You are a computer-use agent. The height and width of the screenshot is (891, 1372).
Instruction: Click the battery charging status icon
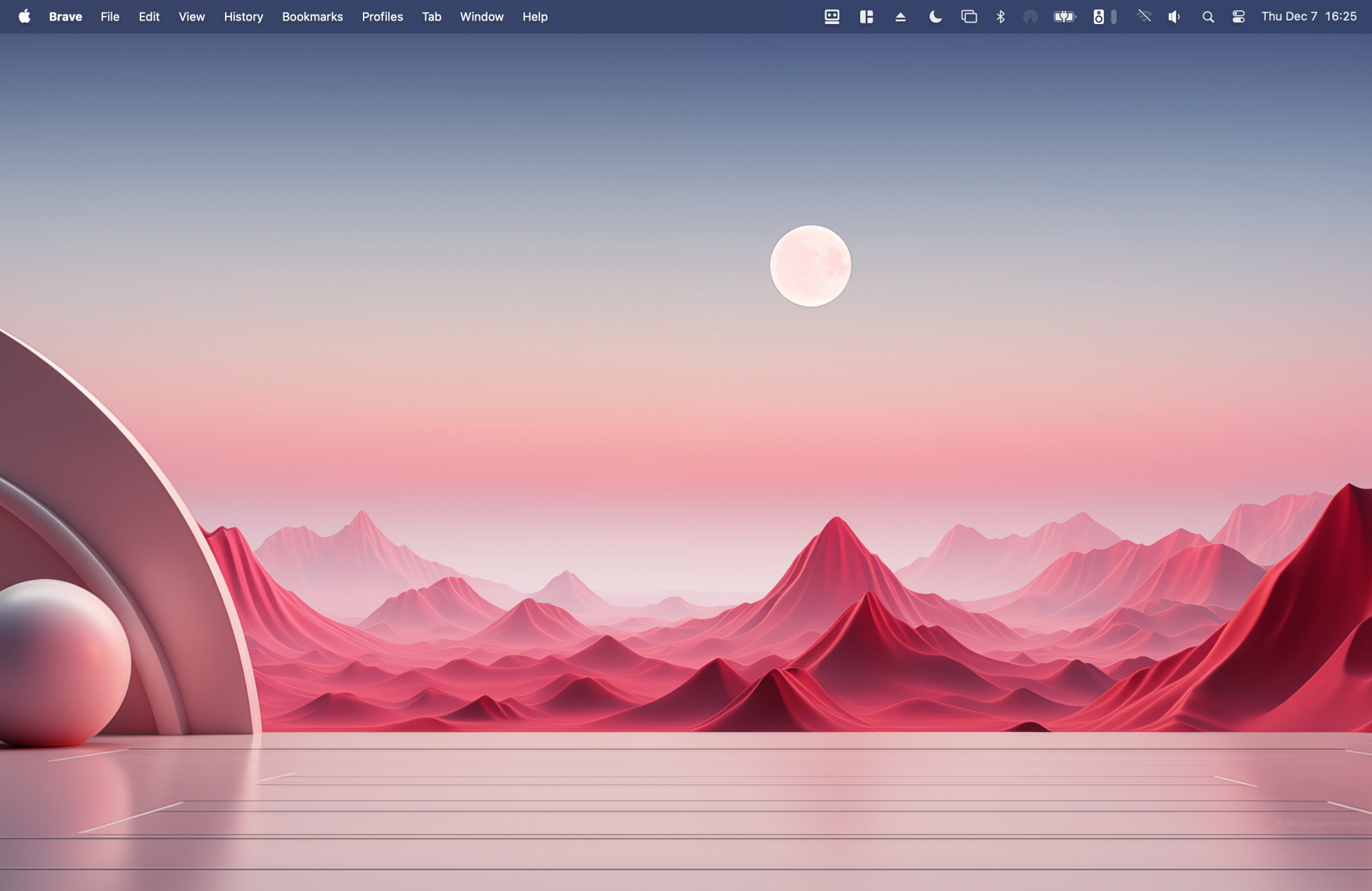[1064, 16]
